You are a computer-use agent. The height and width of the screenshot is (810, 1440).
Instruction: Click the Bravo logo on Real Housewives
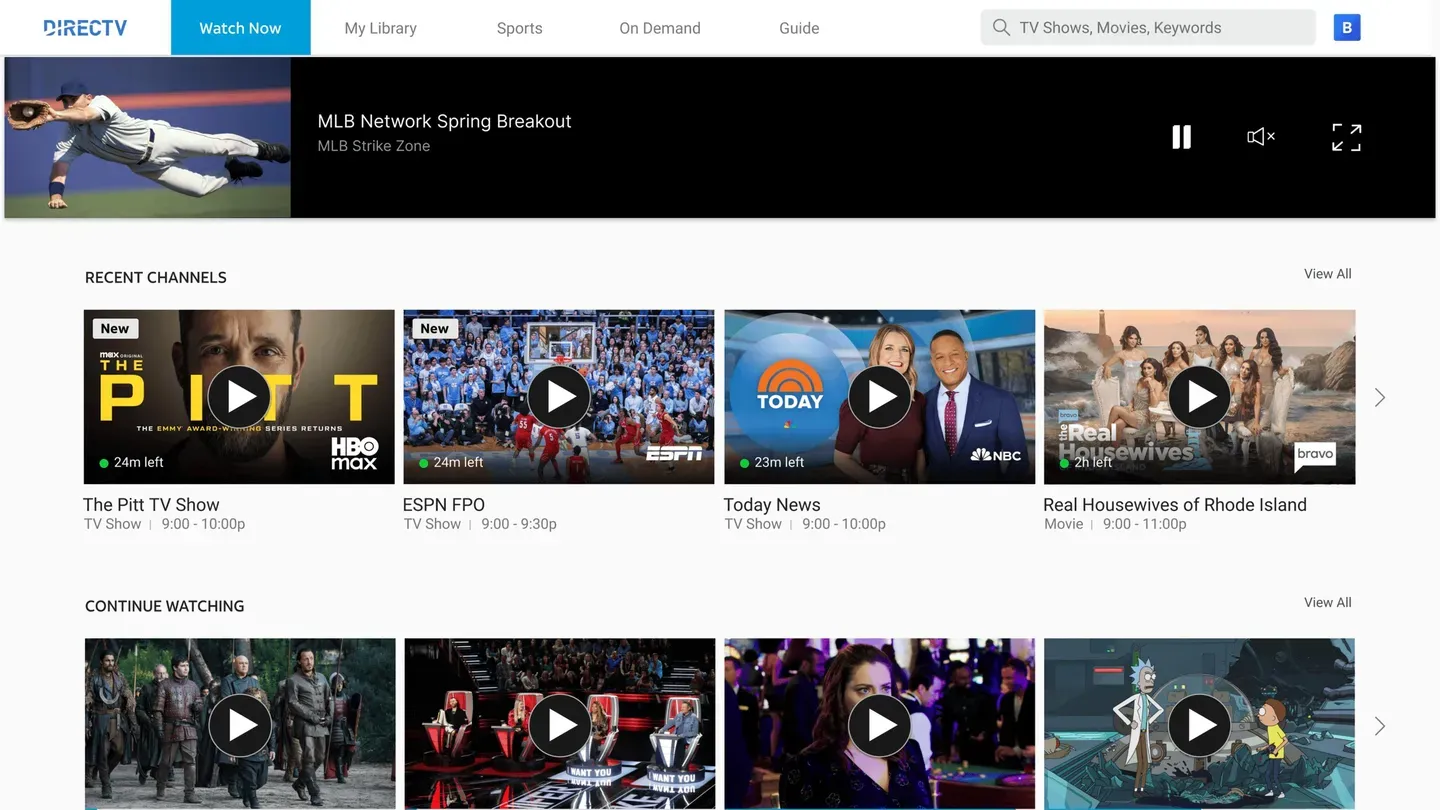1315,455
